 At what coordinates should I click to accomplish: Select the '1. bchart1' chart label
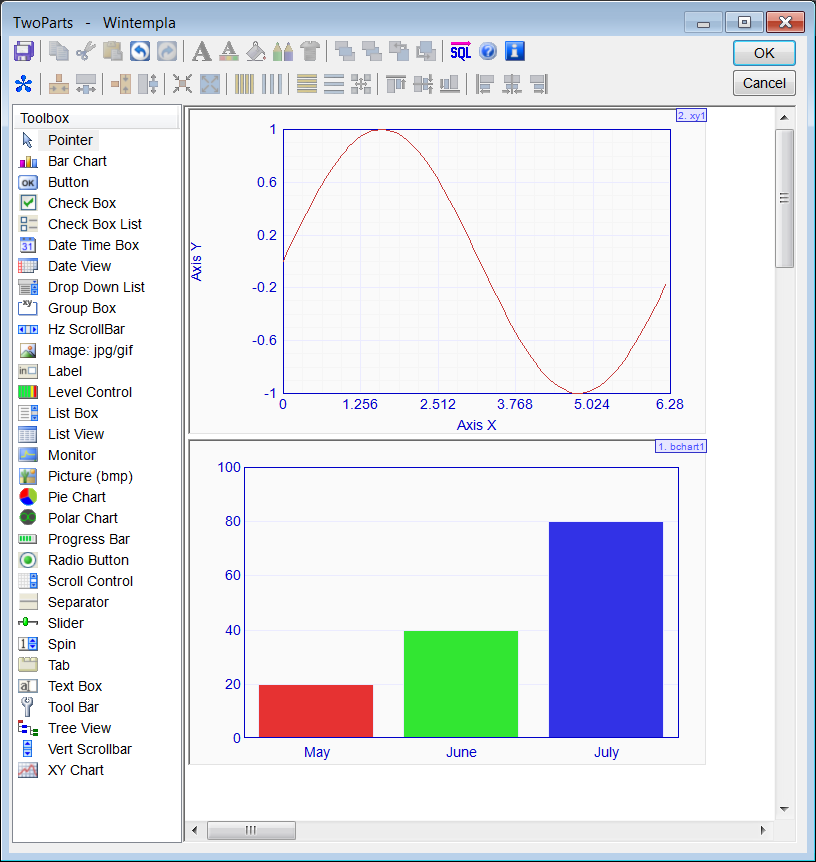[681, 446]
